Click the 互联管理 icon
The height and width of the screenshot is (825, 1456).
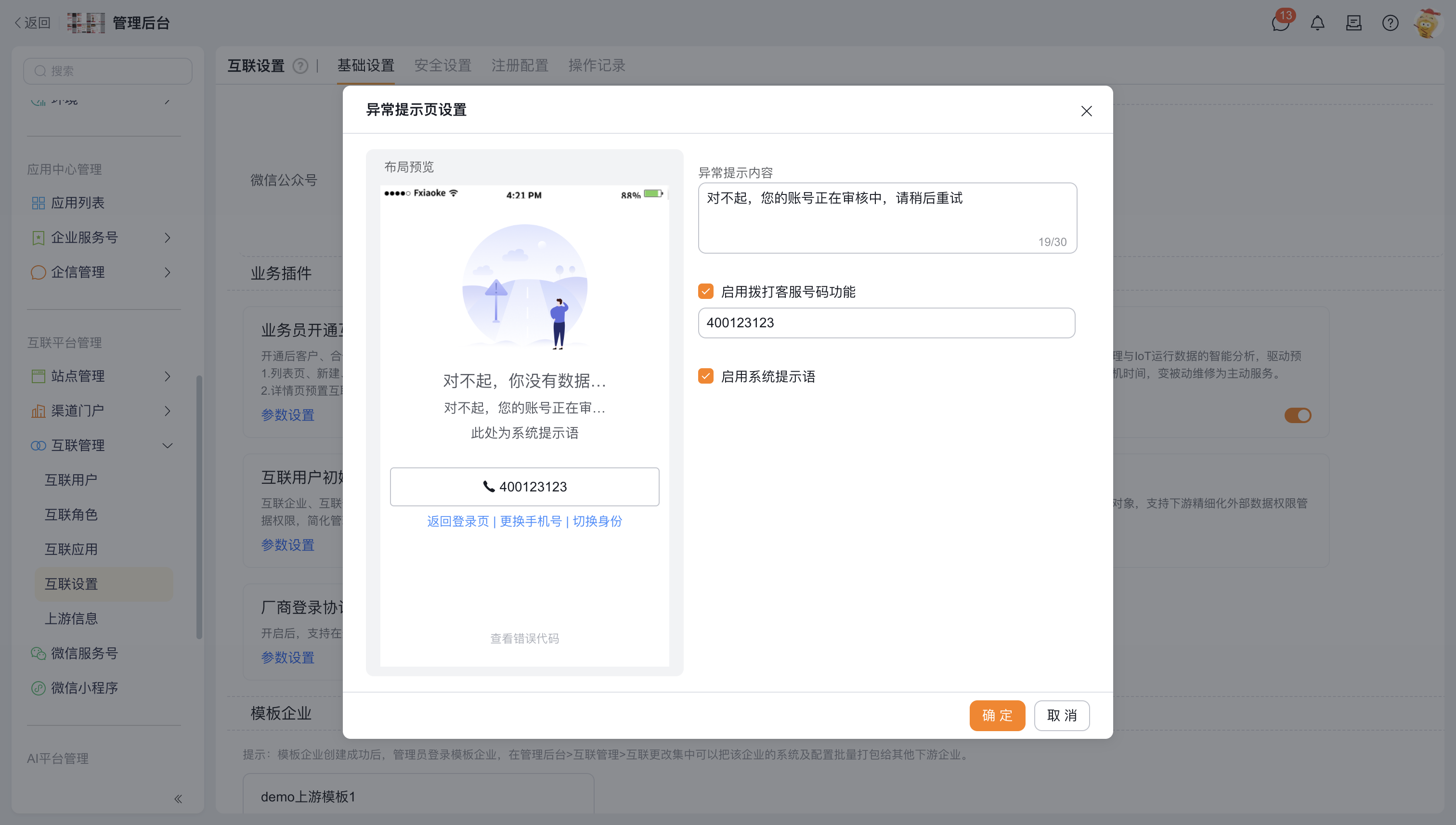coord(38,445)
